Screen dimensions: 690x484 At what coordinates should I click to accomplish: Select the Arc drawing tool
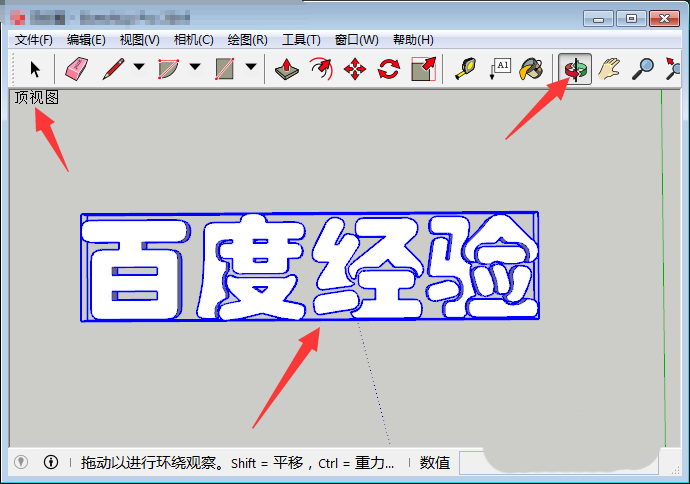[169, 69]
